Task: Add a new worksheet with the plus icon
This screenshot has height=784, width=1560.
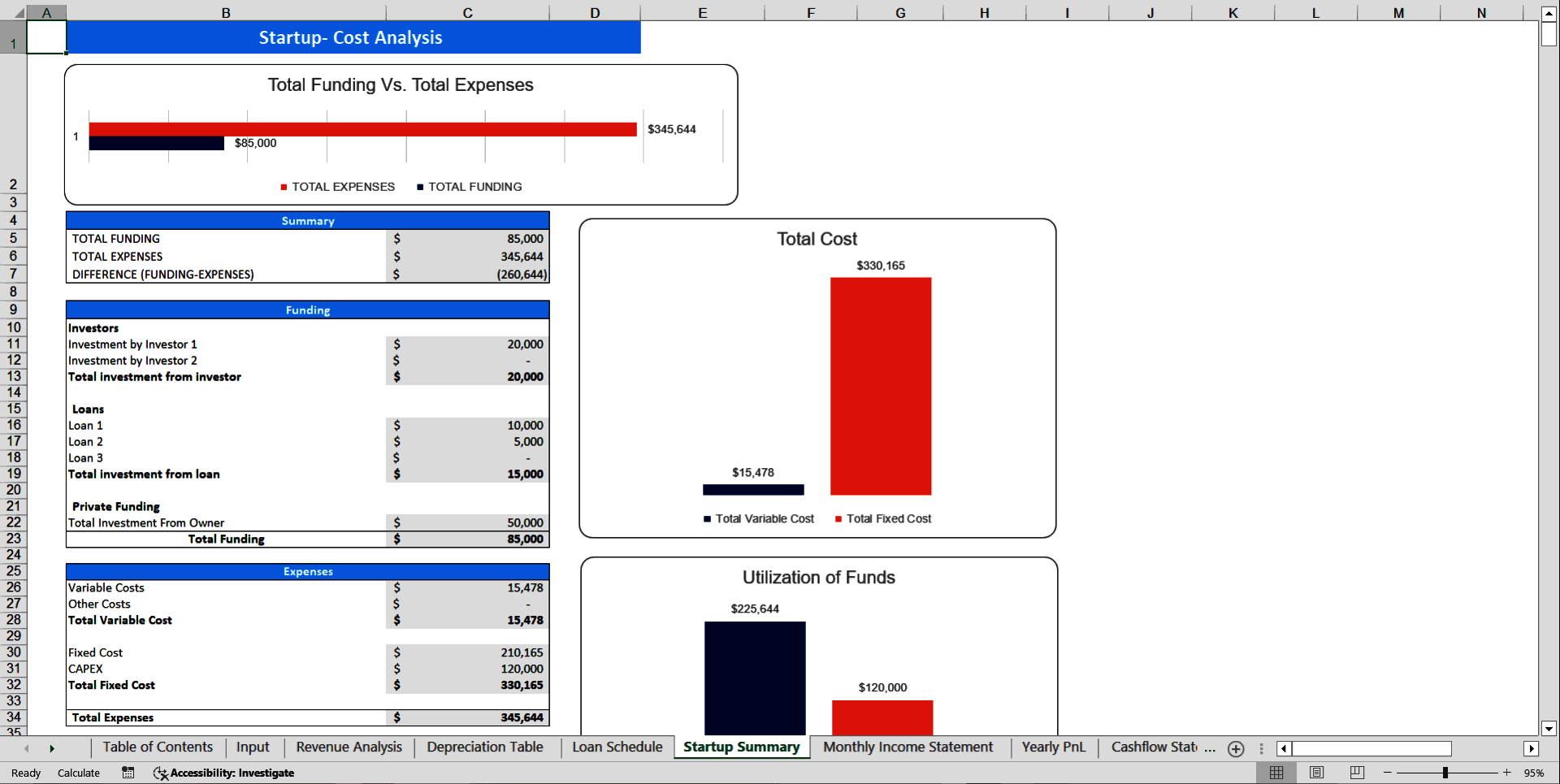Action: (x=1236, y=748)
